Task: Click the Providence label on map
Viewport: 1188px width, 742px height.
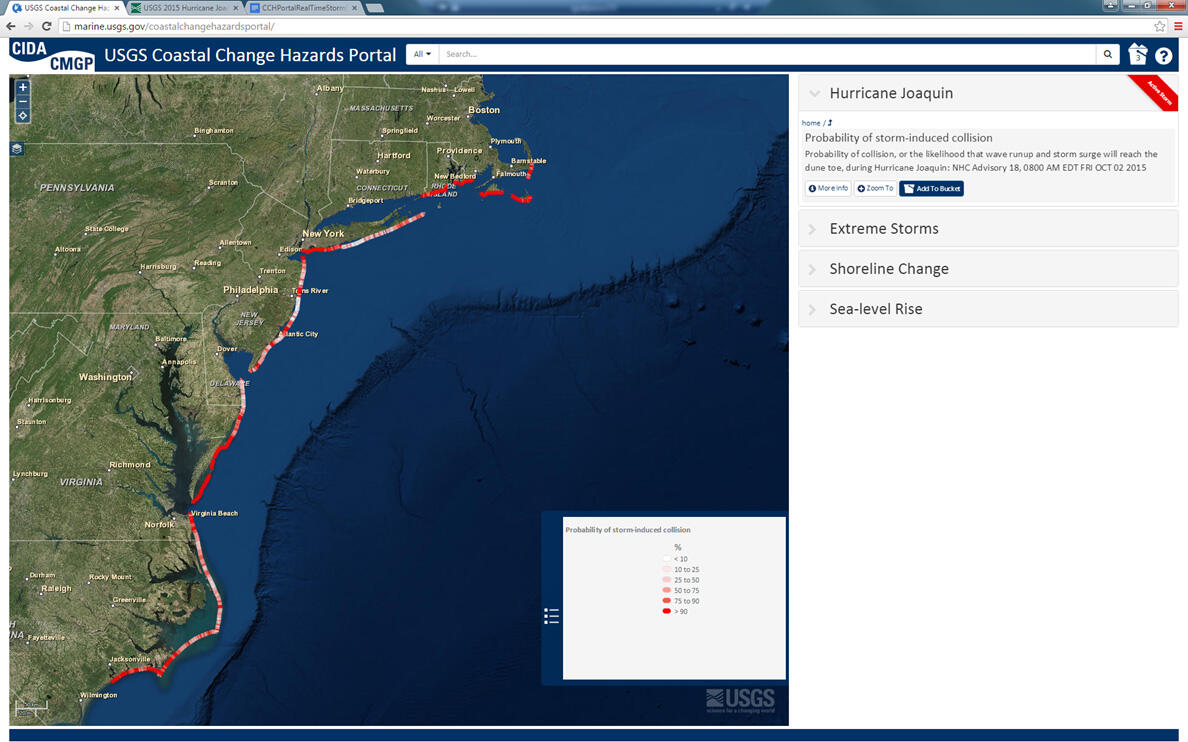Action: [x=459, y=150]
